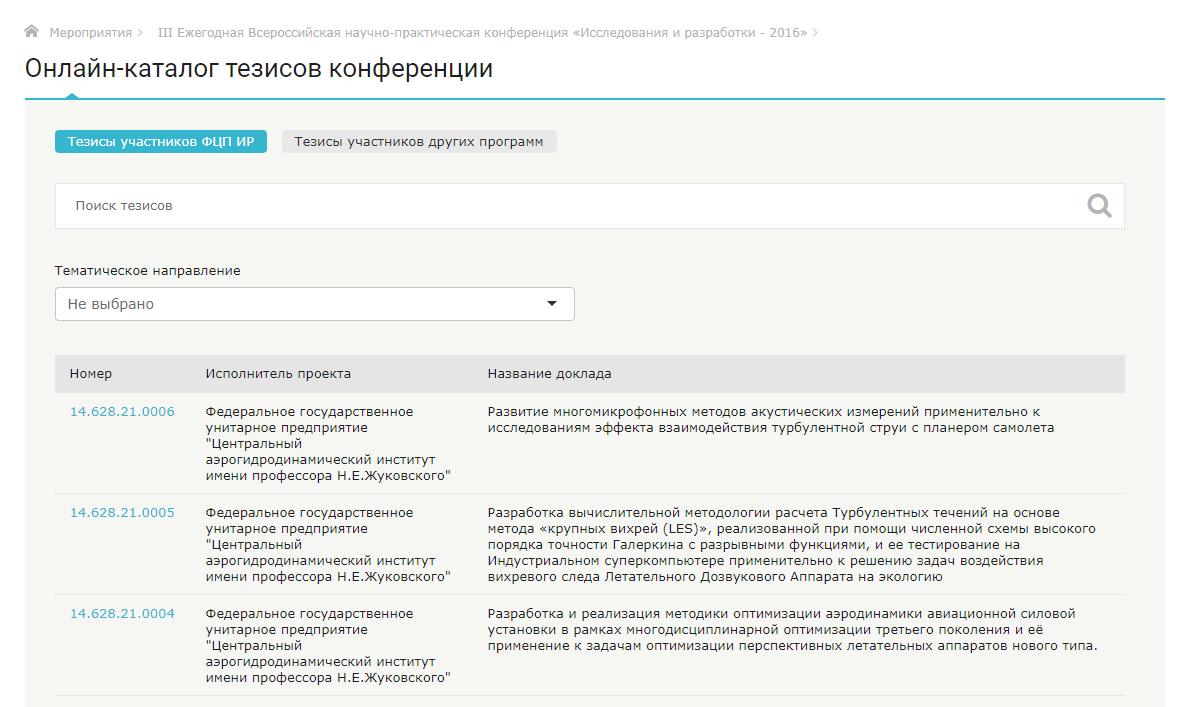Click the «Тематическое направление» label
This screenshot has height=707, width=1187.
pos(148,271)
